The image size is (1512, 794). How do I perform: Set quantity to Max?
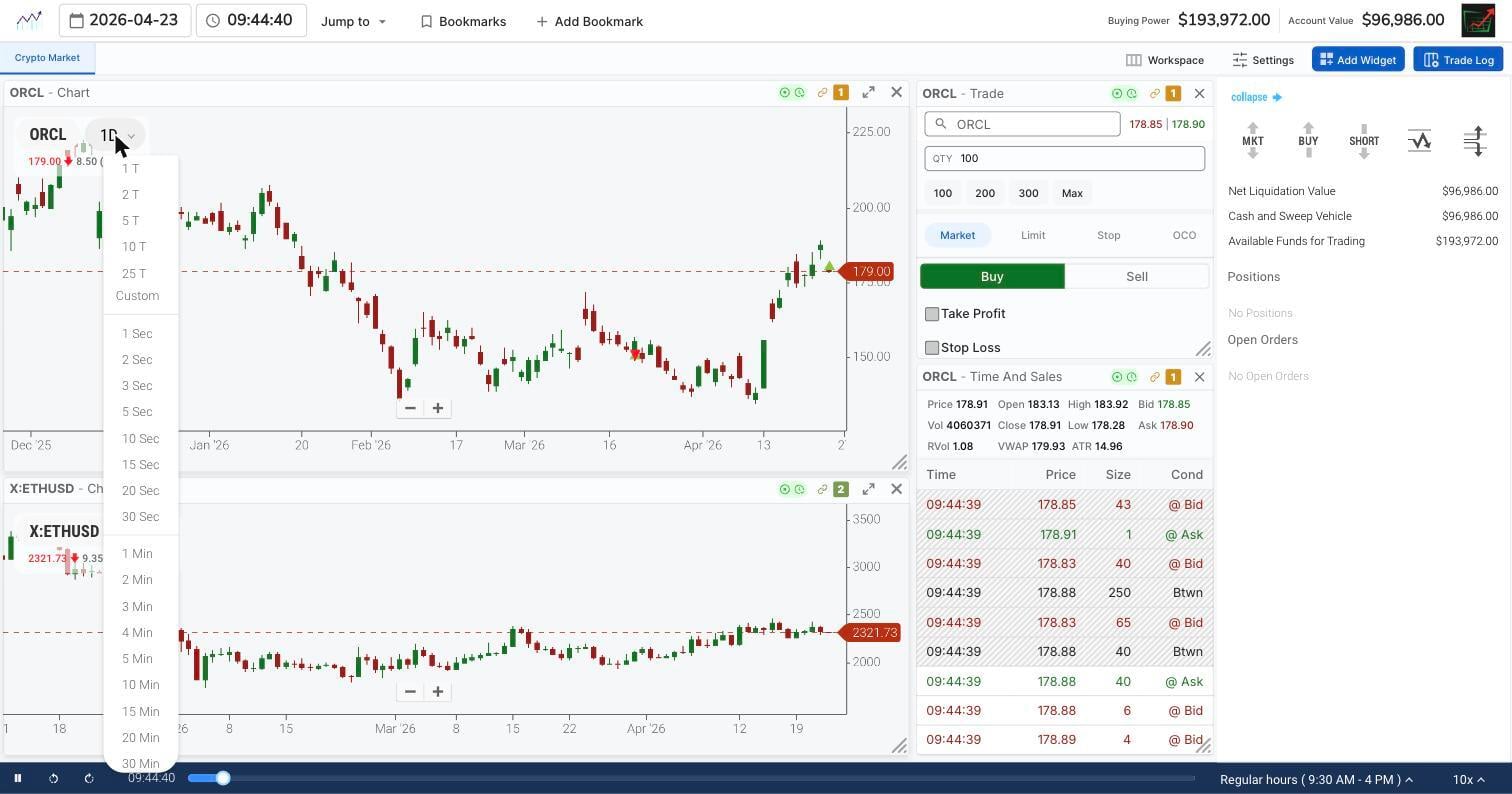click(1072, 193)
